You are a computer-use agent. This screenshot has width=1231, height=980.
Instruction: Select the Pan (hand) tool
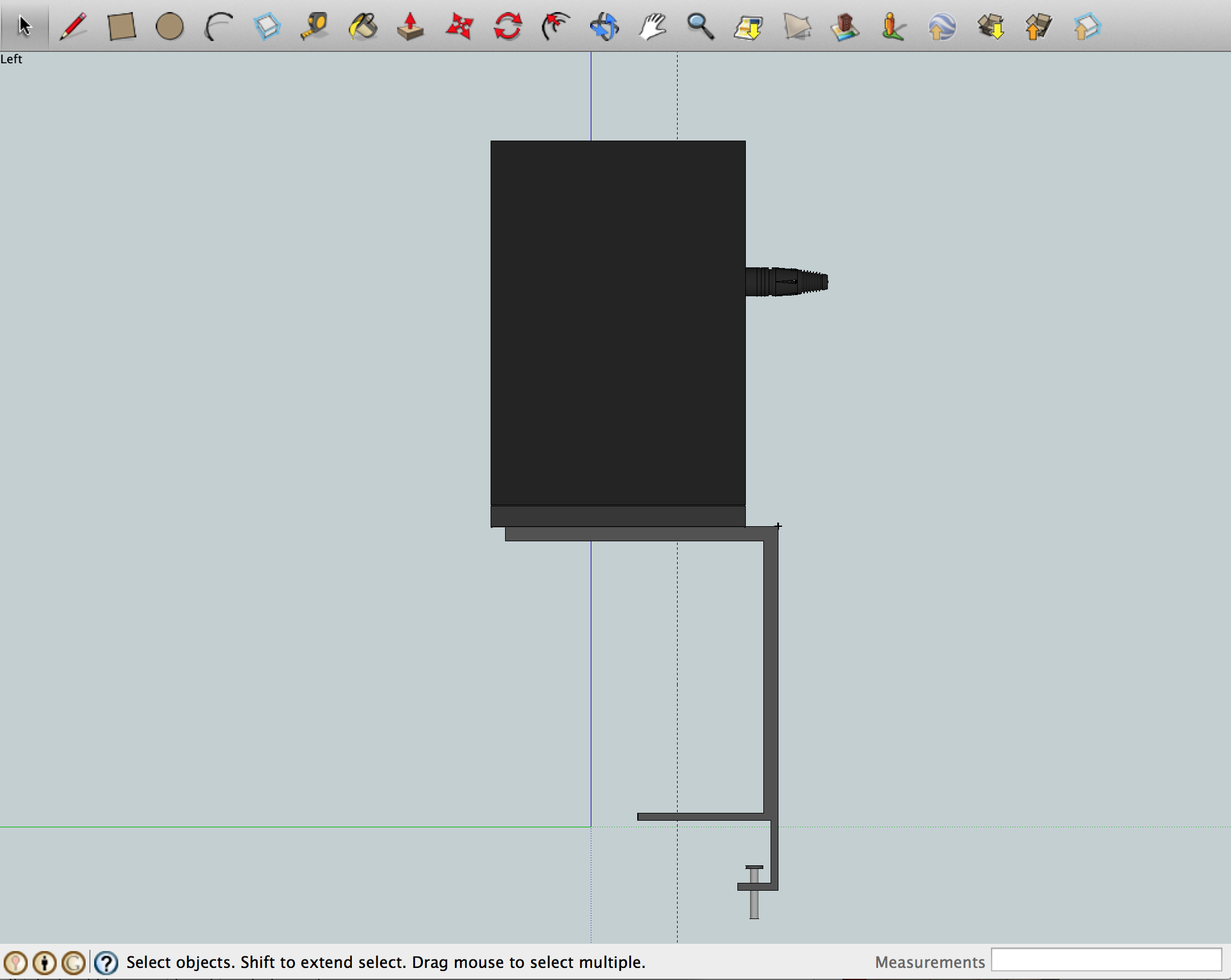click(652, 27)
